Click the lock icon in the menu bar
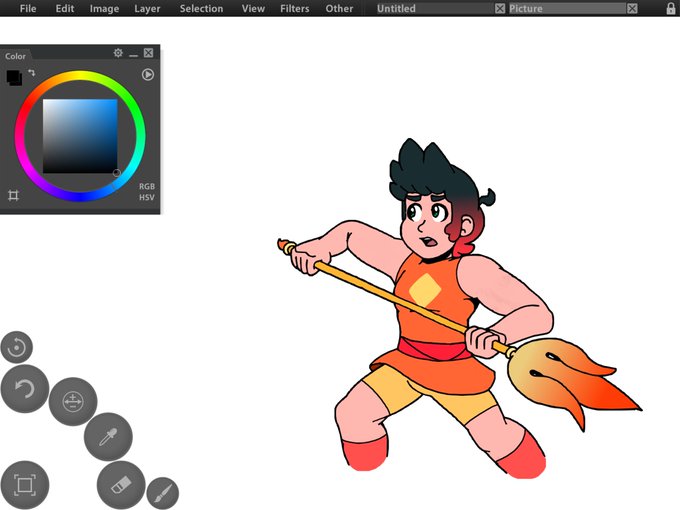 670,8
